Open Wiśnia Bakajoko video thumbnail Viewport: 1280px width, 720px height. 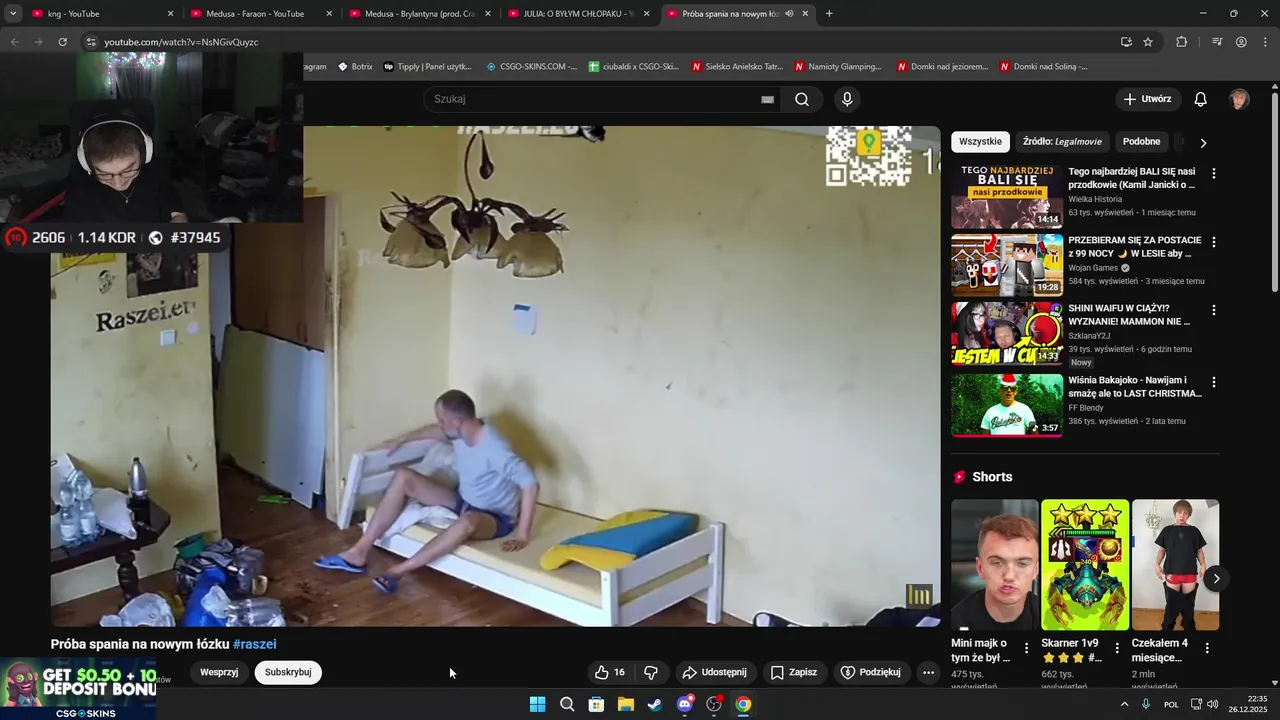pos(1007,405)
